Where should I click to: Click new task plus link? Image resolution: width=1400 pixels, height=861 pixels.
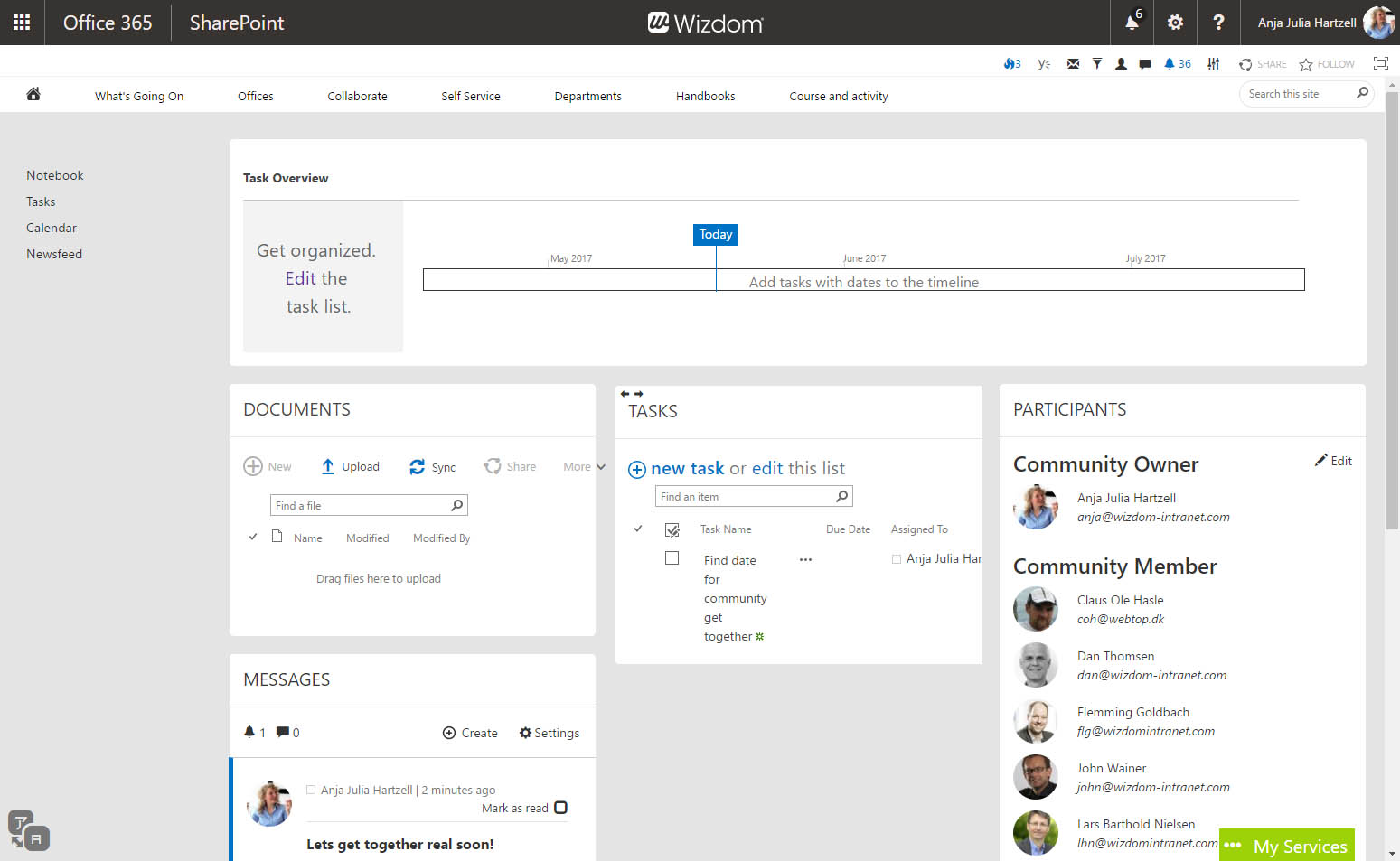[x=676, y=468]
